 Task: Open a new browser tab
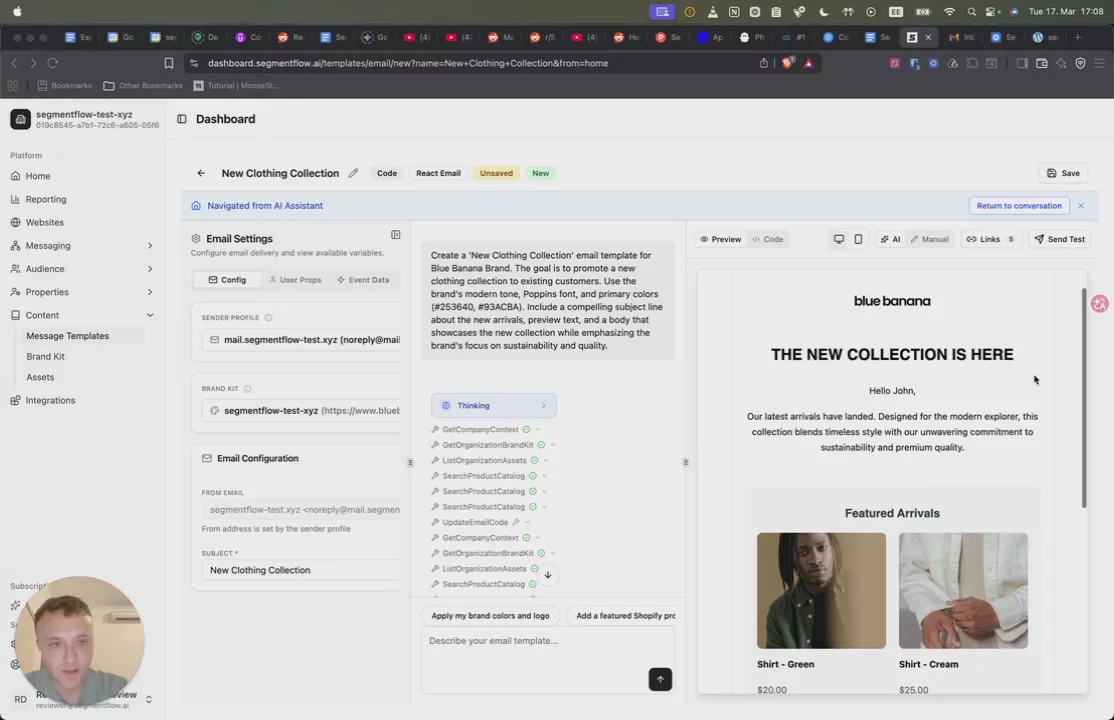pyautogui.click(x=1077, y=37)
